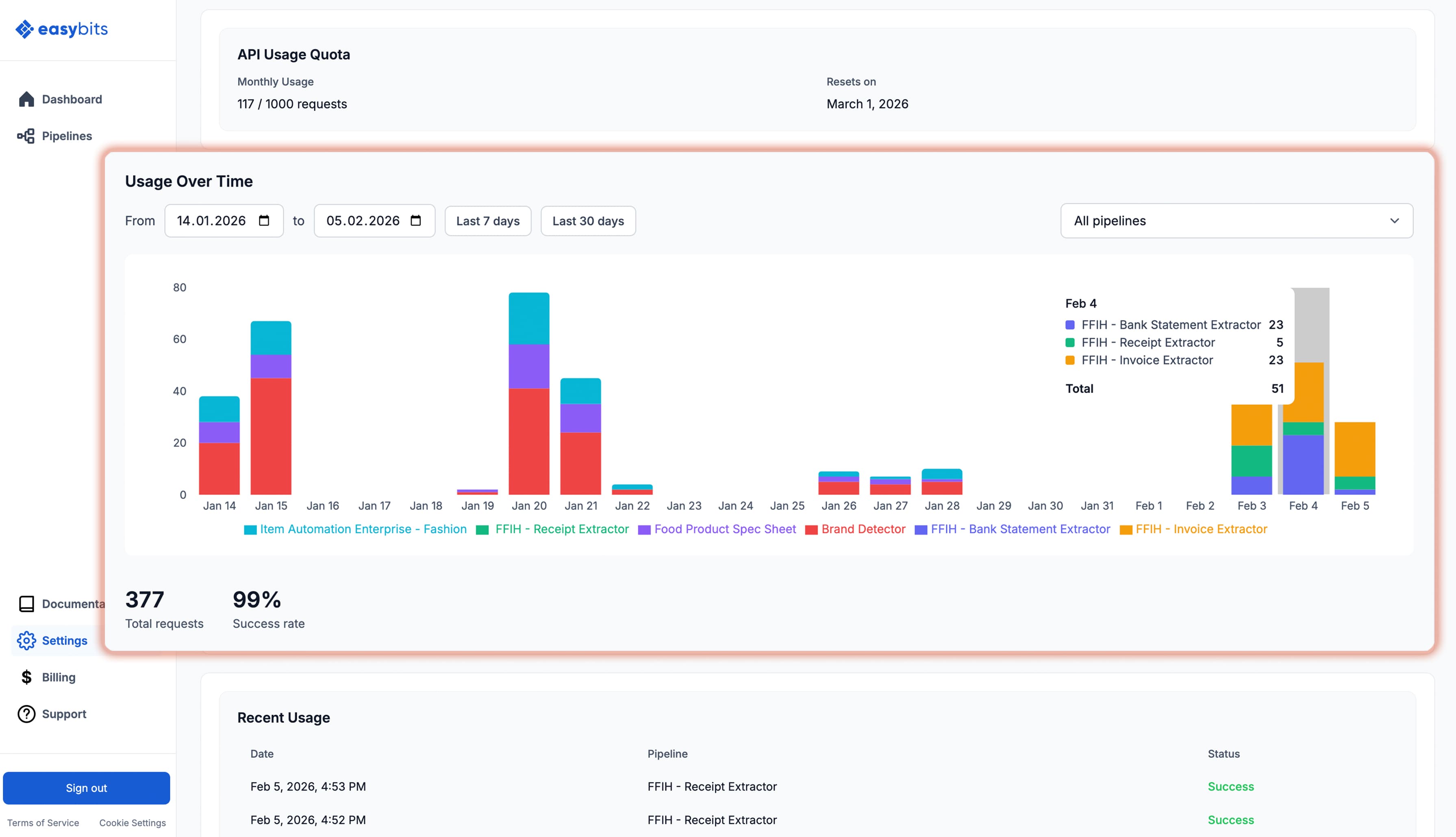The image size is (1456, 837).
Task: Open calendar picker on To date
Action: [x=416, y=221]
